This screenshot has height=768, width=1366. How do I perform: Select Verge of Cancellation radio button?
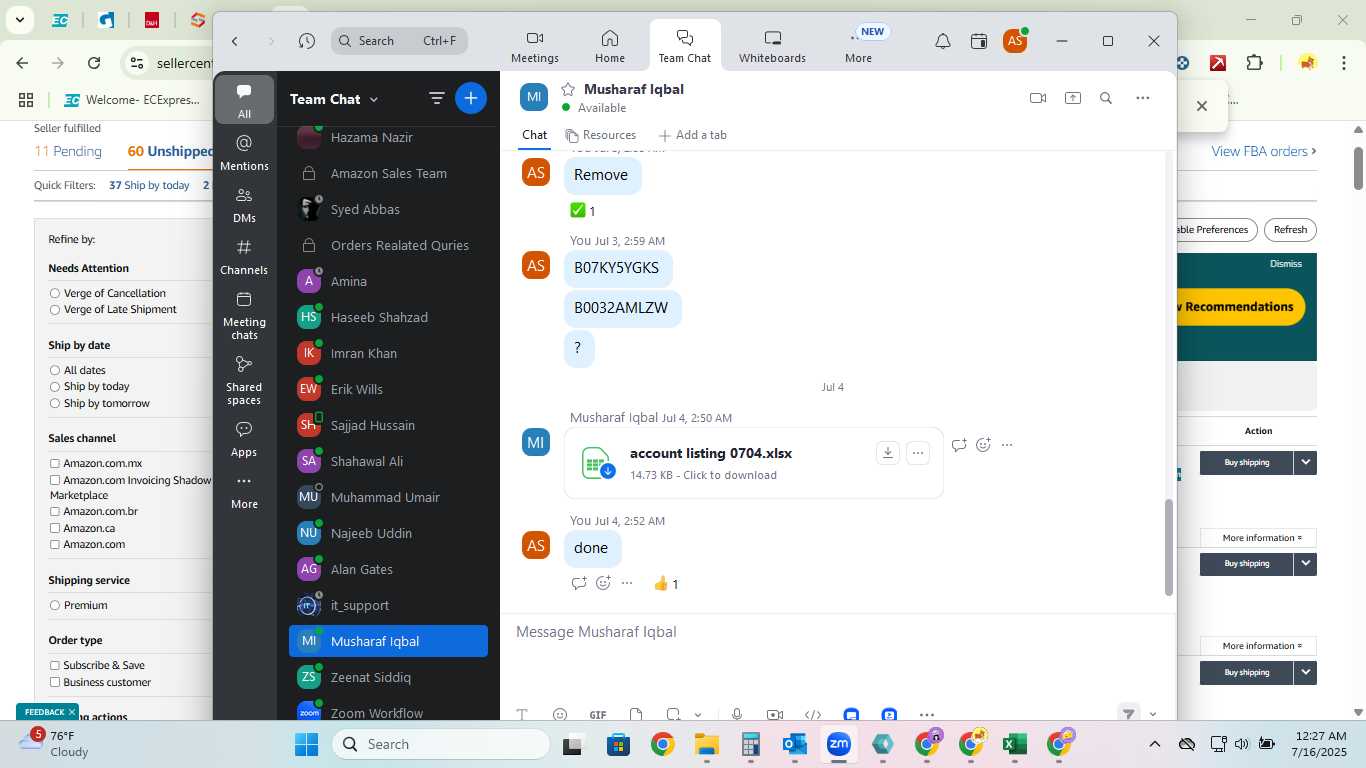pos(55,293)
